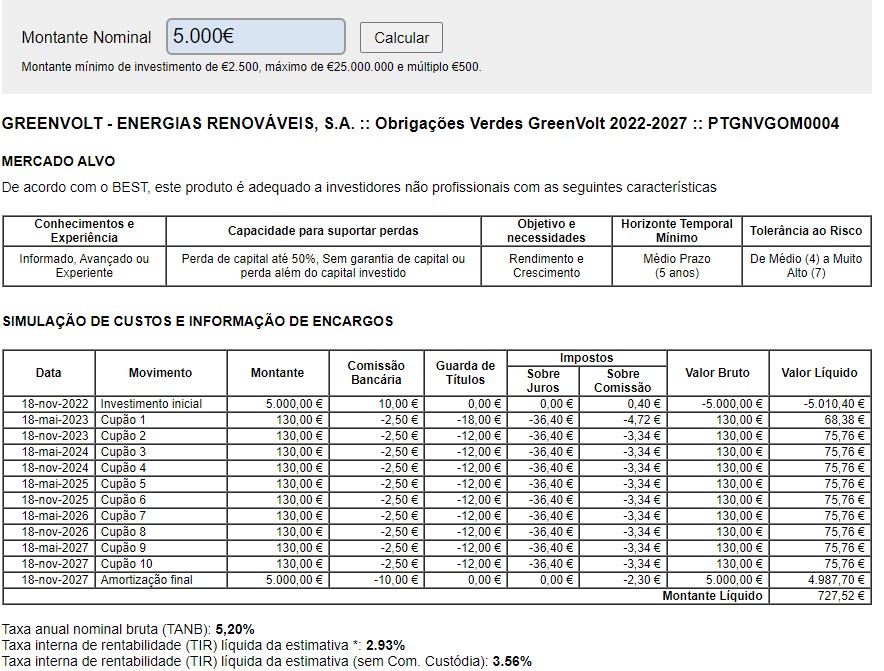Click the 'Conhecimentos e Experiência' column header
This screenshot has height=671, width=884.
pyautogui.click(x=84, y=231)
